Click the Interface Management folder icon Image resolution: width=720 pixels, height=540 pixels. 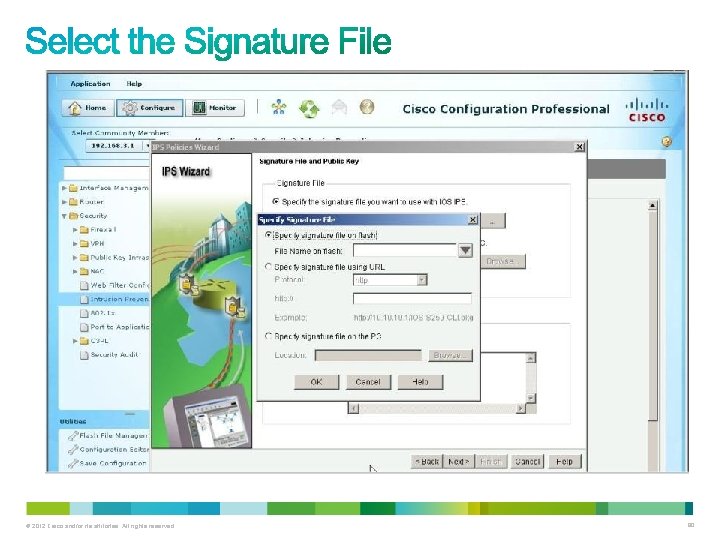(73, 188)
